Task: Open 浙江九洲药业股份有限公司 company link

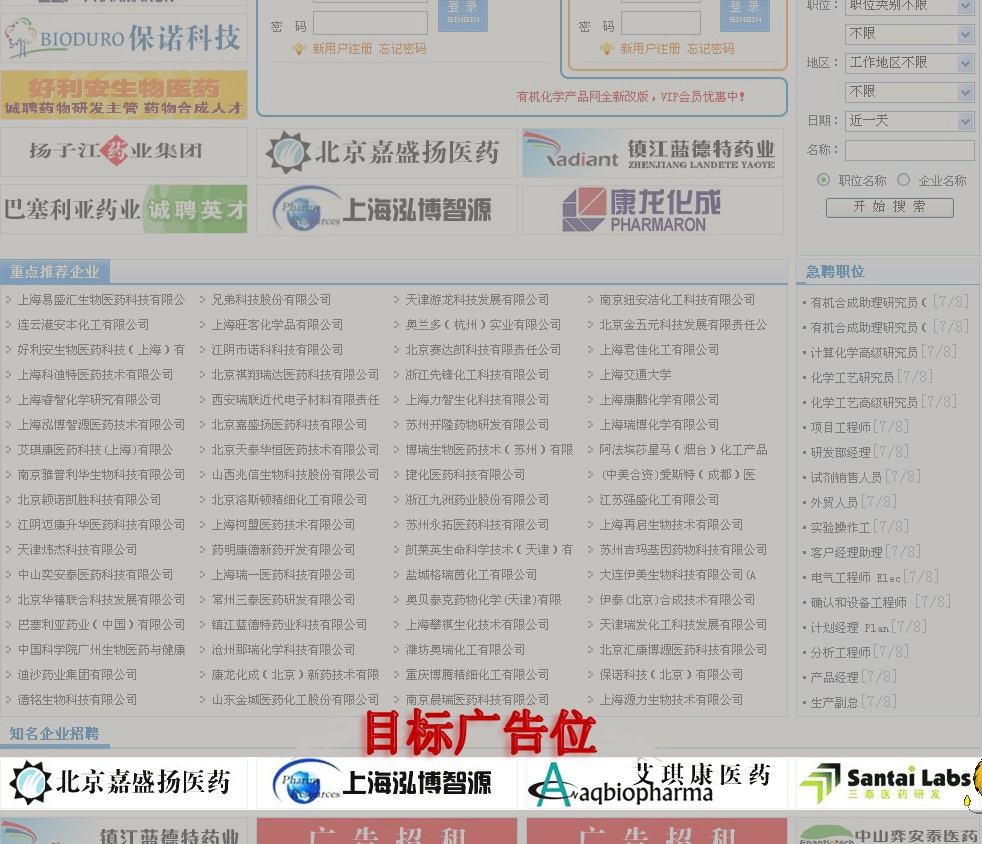Action: (x=477, y=500)
